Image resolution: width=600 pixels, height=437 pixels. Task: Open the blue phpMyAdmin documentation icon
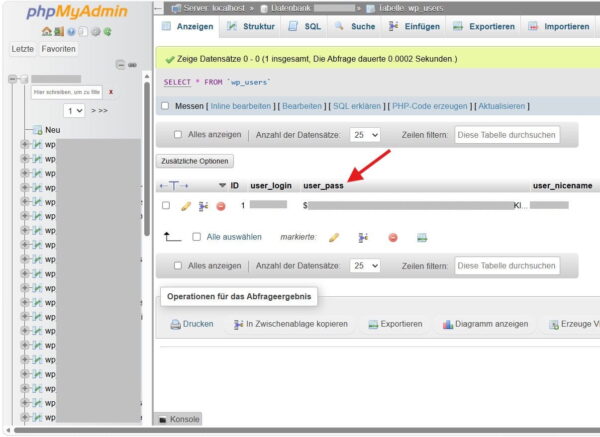71,32
